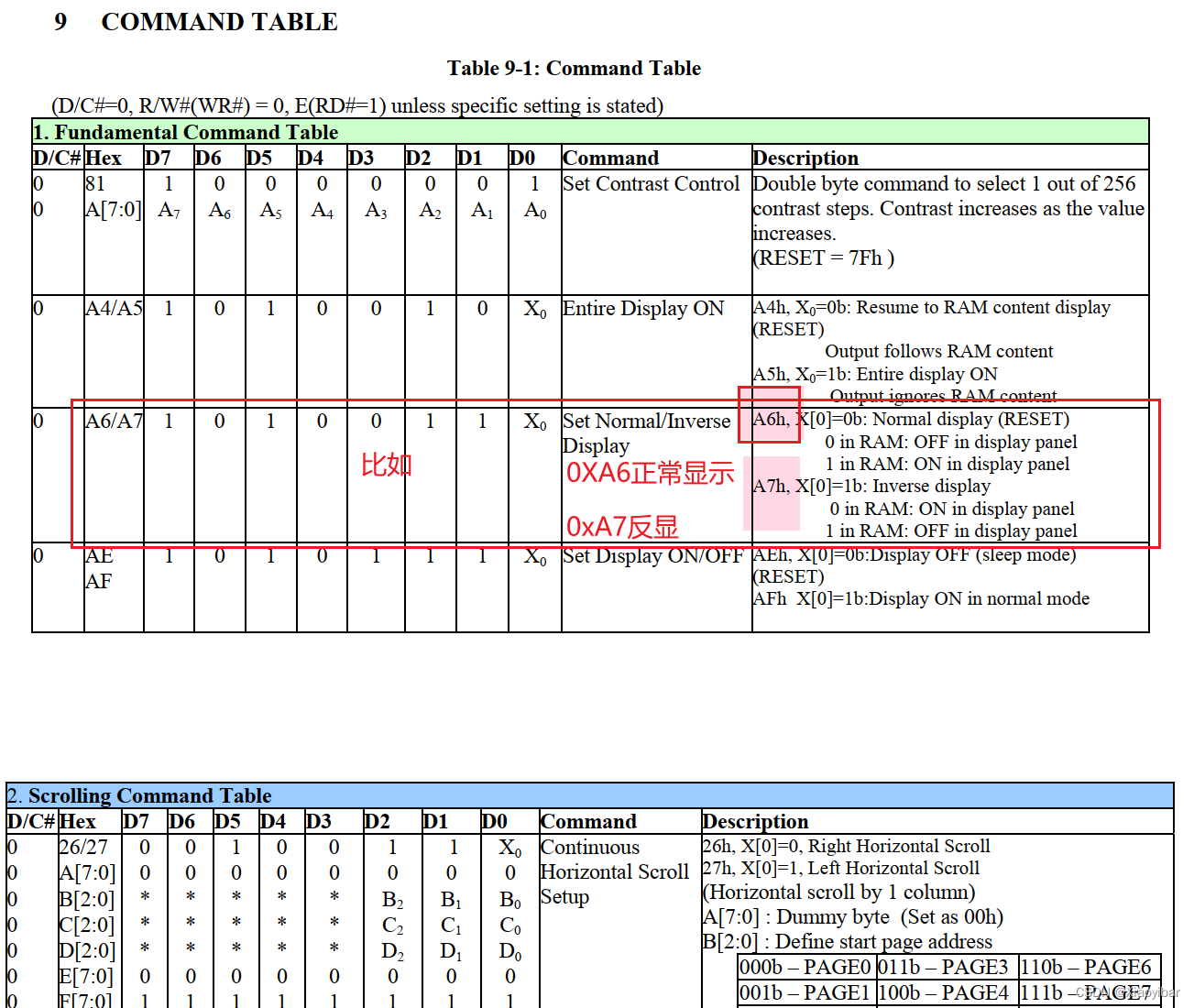Image resolution: width=1194 pixels, height=1008 pixels.
Task: Click the 'Set Contrast Control' command cell
Action: 651,184
